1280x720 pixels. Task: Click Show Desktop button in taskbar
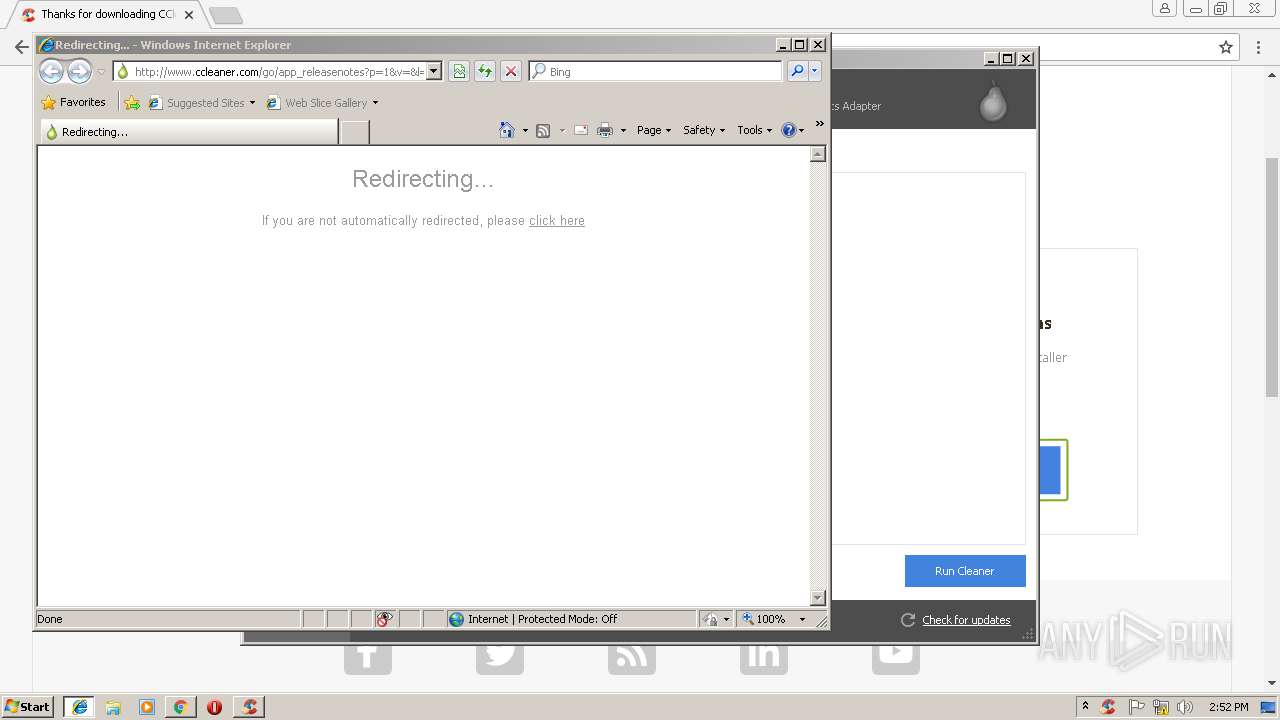point(1270,707)
